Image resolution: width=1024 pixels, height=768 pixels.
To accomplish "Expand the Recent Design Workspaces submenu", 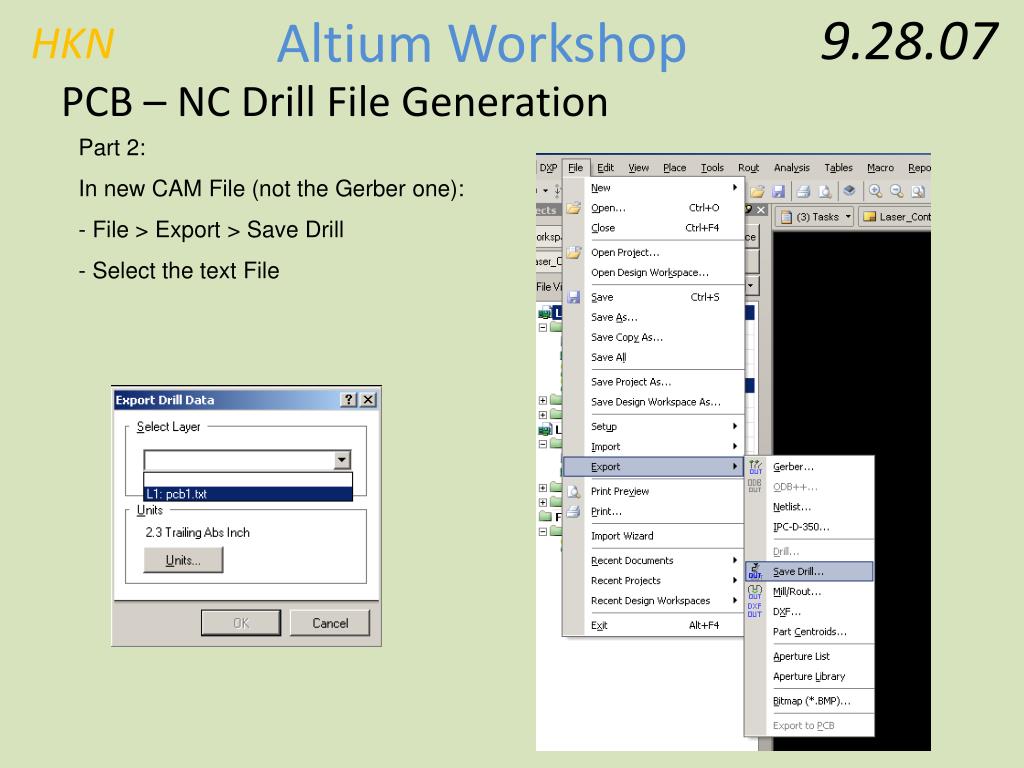I will 654,601.
